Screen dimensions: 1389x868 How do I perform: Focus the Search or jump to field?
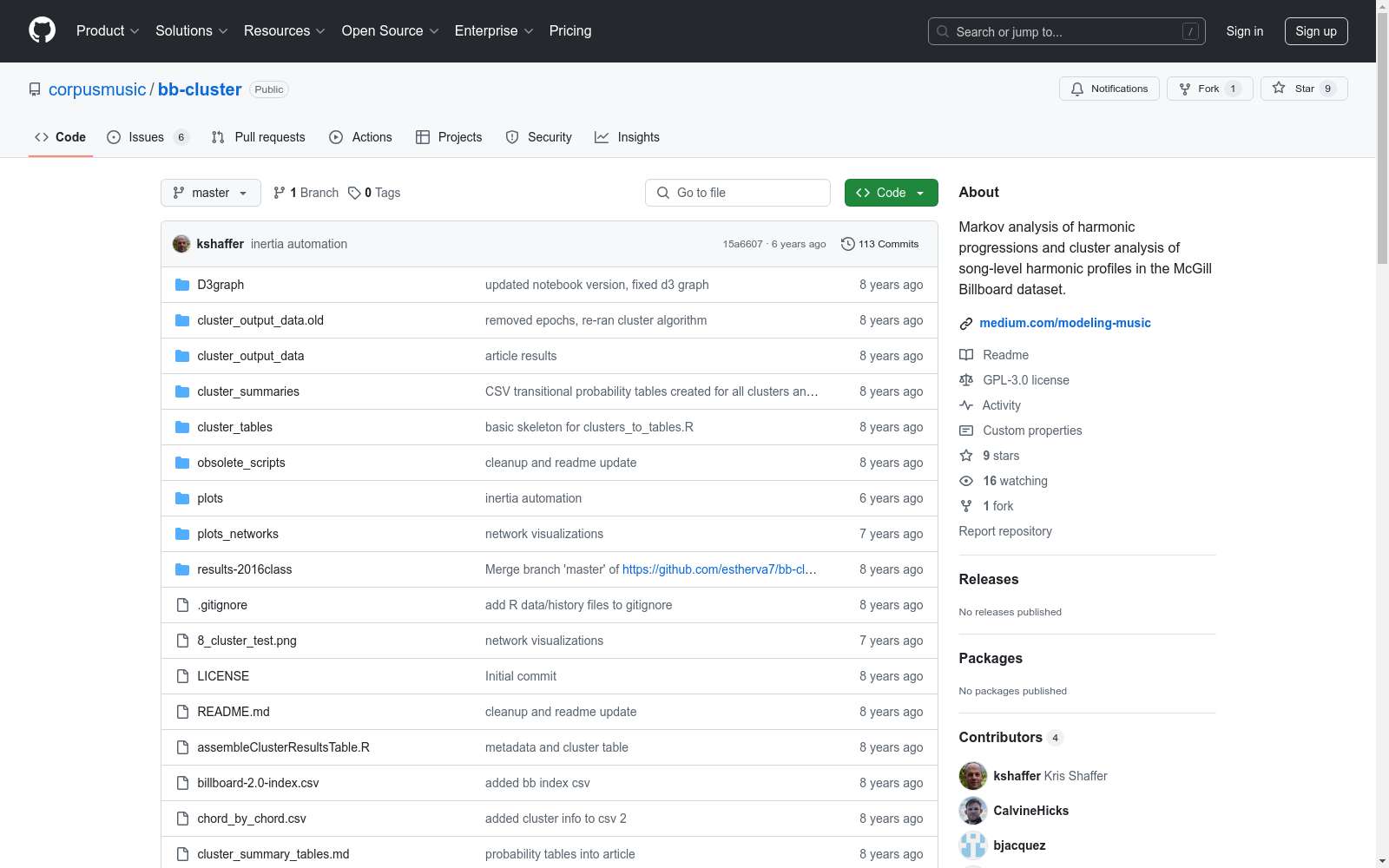pyautogui.click(x=1066, y=31)
